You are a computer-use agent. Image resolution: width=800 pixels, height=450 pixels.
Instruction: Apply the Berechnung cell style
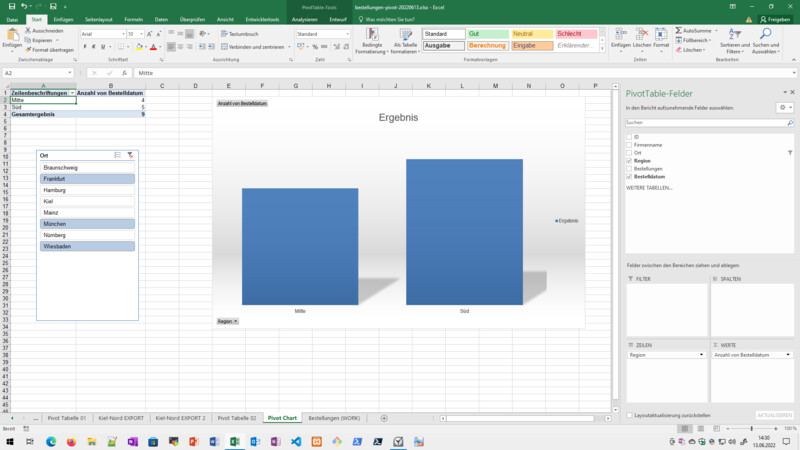[488, 45]
